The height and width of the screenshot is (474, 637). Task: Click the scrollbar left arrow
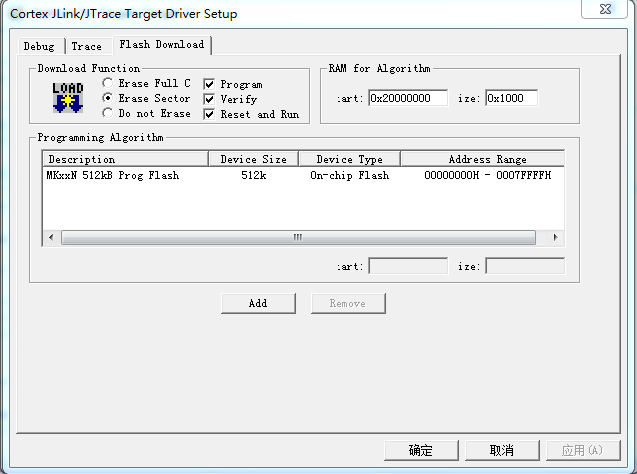point(51,237)
